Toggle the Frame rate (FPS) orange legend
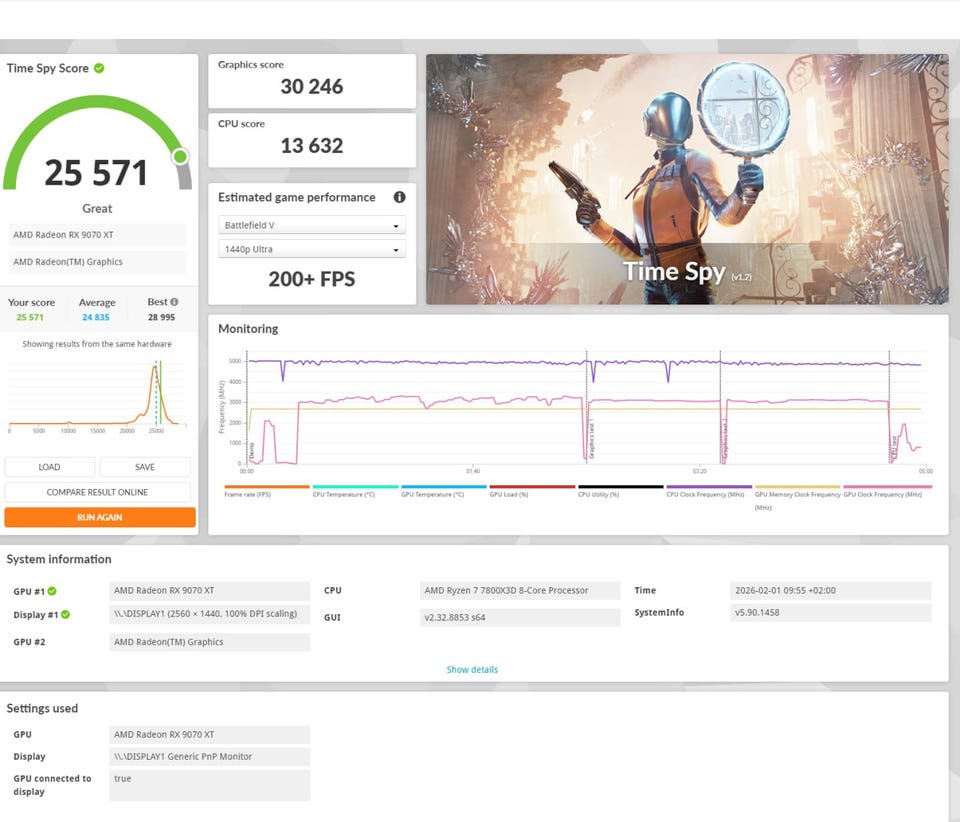 coord(266,487)
